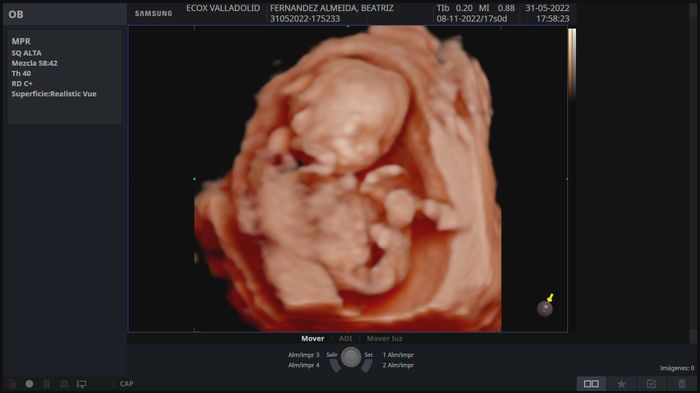
Task: Click the Imágenes: 0 counter
Action: coord(677,368)
